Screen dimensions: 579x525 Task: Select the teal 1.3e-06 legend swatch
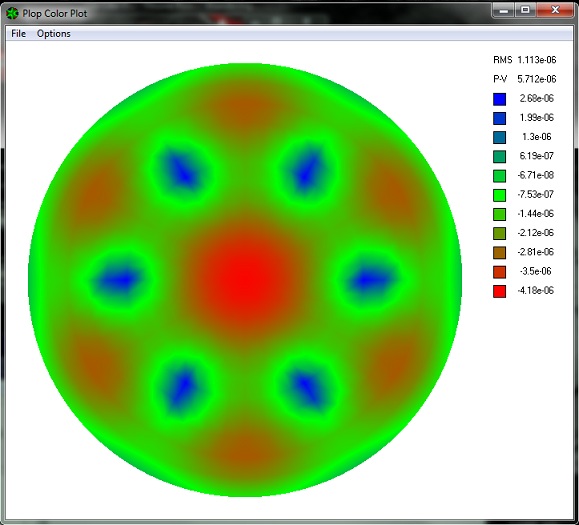[x=499, y=137]
